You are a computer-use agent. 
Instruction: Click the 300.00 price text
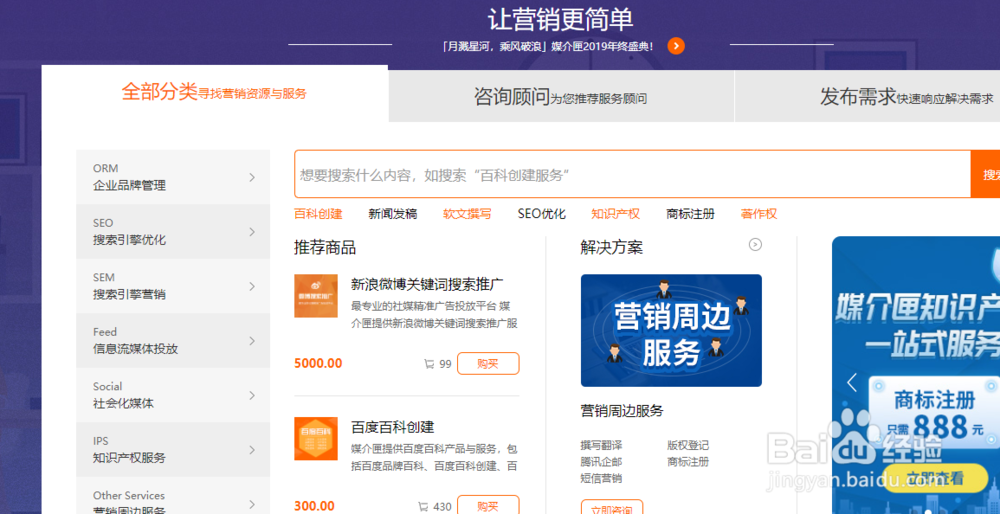click(314, 506)
